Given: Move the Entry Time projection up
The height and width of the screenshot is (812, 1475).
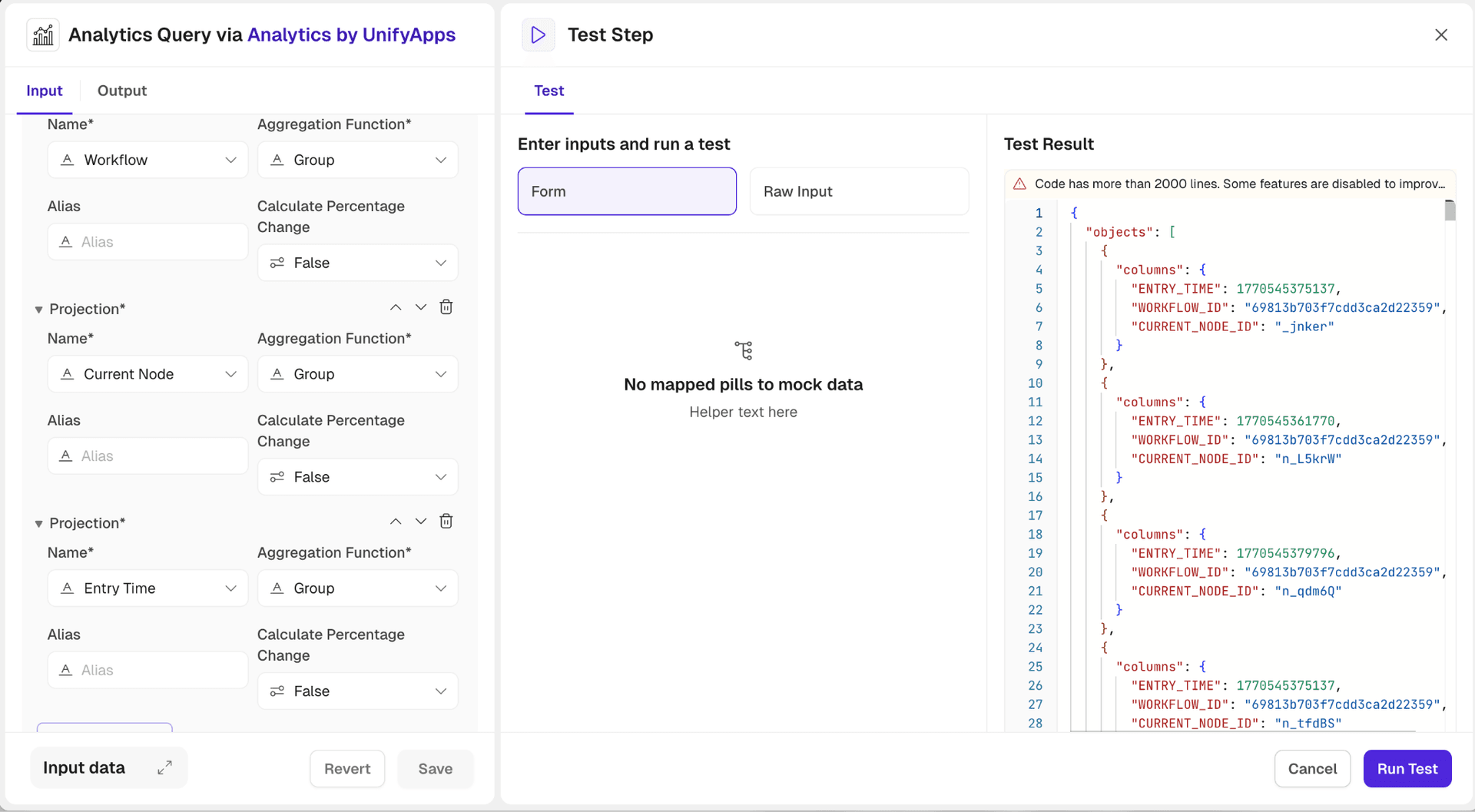Looking at the screenshot, I should coord(396,522).
